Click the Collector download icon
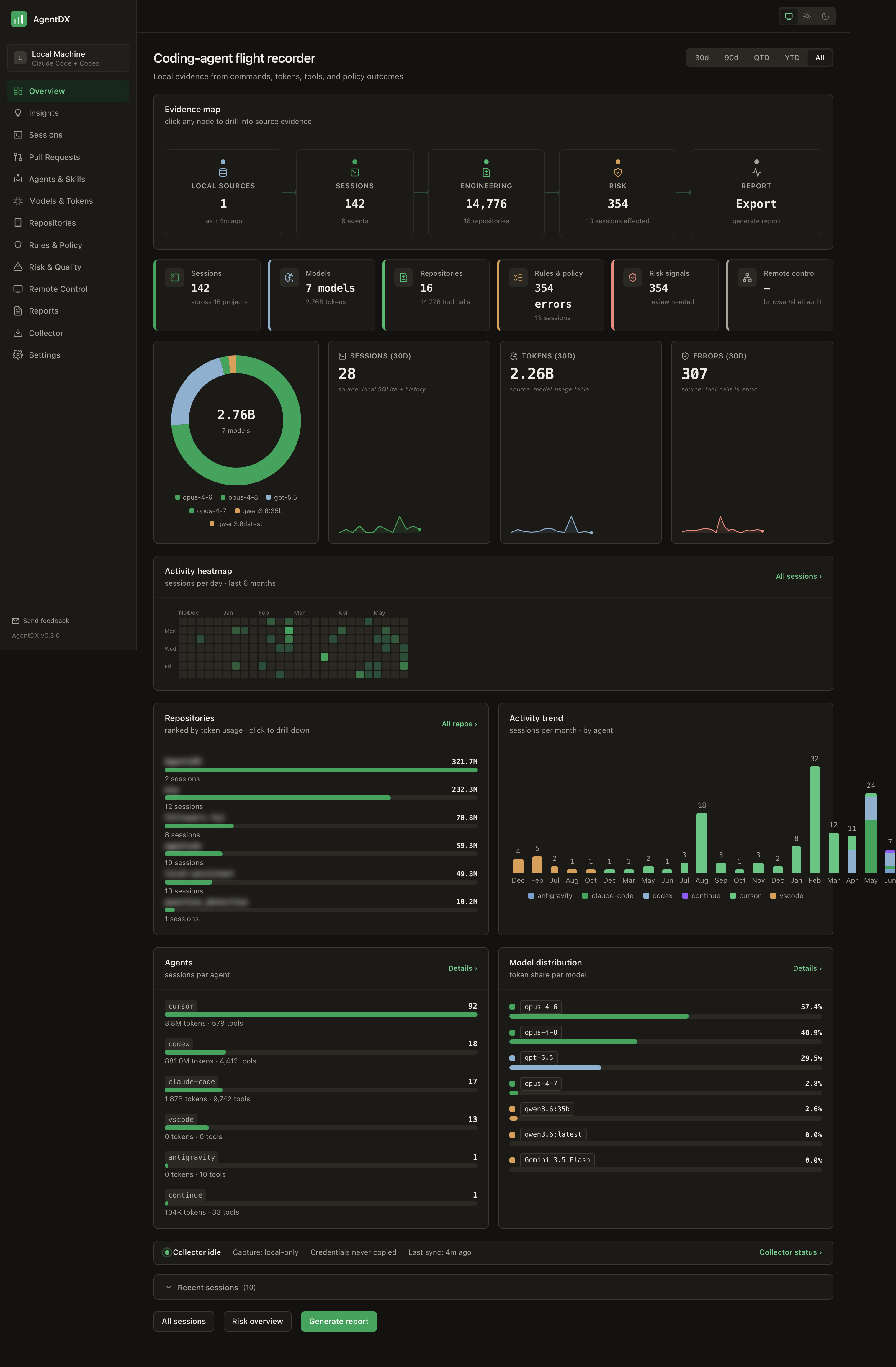This screenshot has width=896, height=1367. click(x=18, y=333)
